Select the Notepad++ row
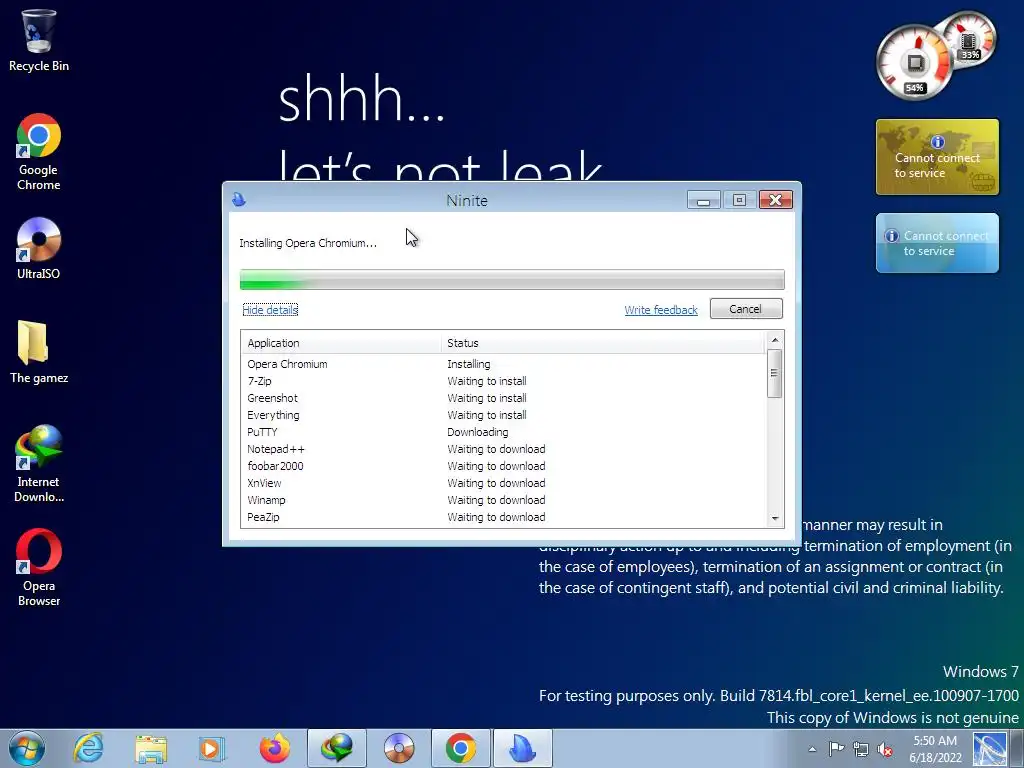This screenshot has width=1024, height=768. pyautogui.click(x=503, y=449)
